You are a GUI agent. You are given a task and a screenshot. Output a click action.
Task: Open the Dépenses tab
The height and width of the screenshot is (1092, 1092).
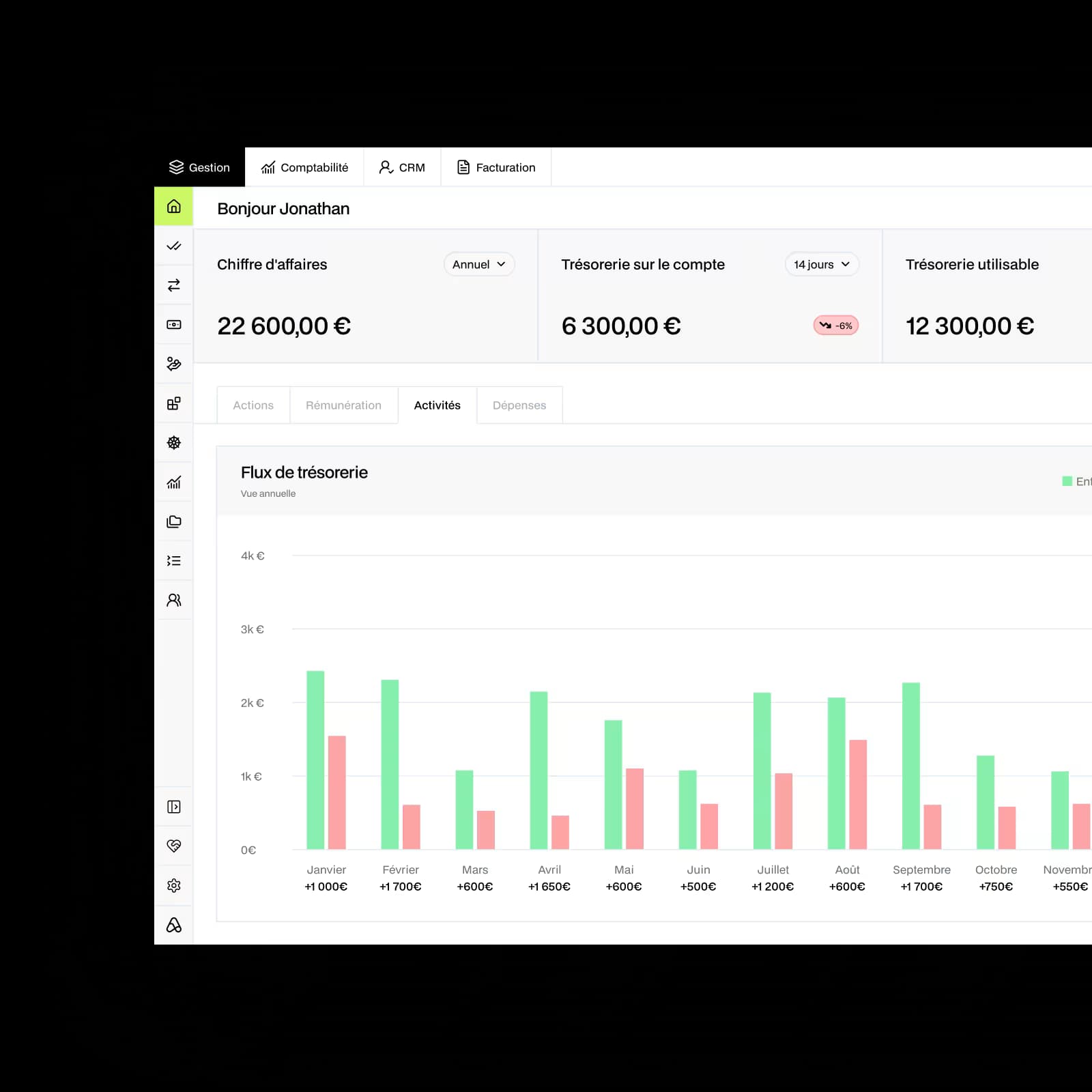[x=519, y=405]
